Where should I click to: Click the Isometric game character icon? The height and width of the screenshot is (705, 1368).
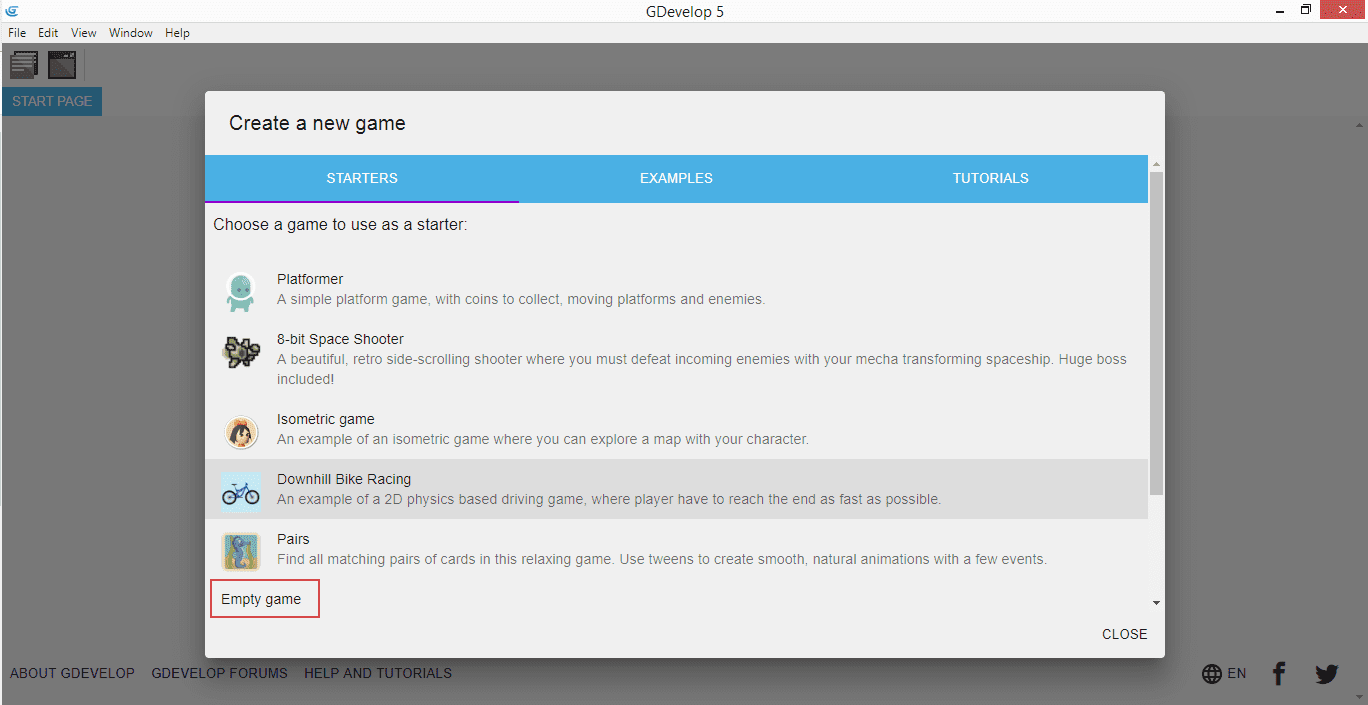(240, 432)
